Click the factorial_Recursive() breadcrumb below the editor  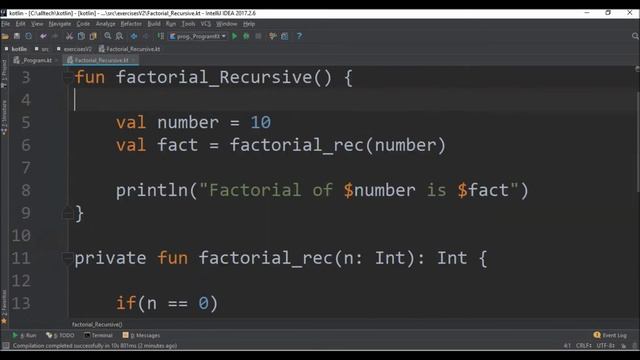point(97,324)
